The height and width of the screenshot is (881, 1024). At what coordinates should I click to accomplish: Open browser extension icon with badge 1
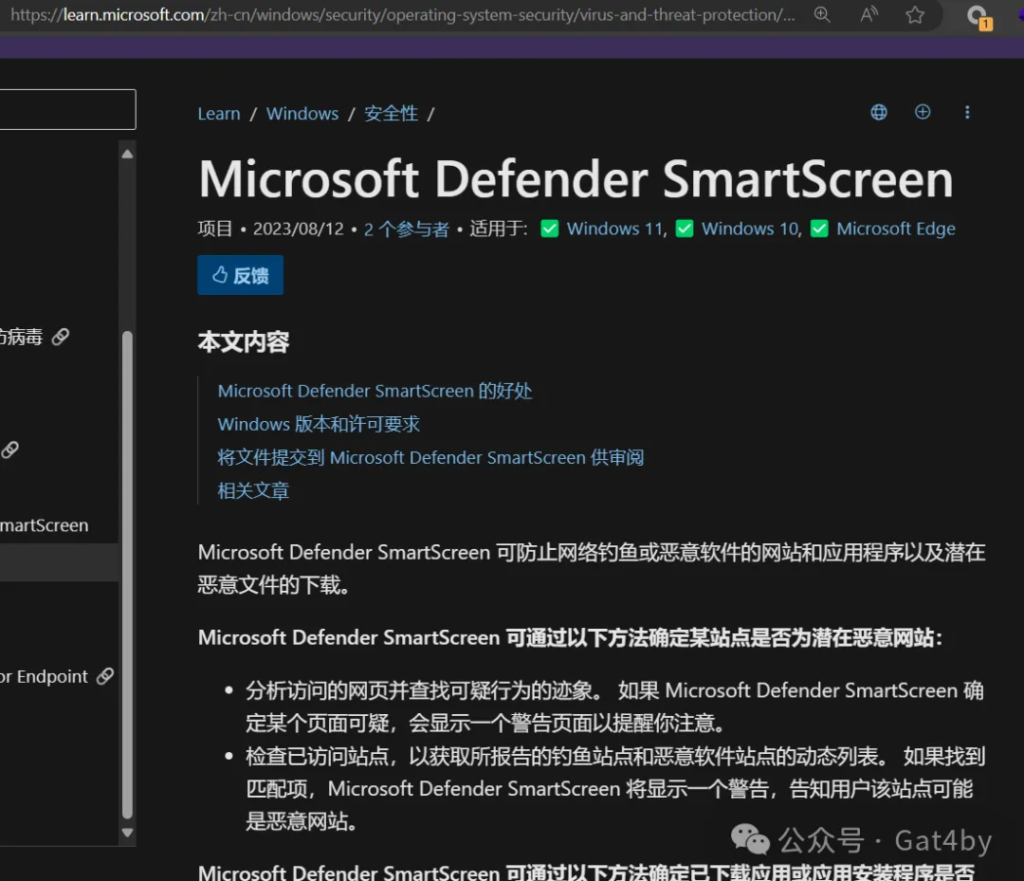[979, 16]
